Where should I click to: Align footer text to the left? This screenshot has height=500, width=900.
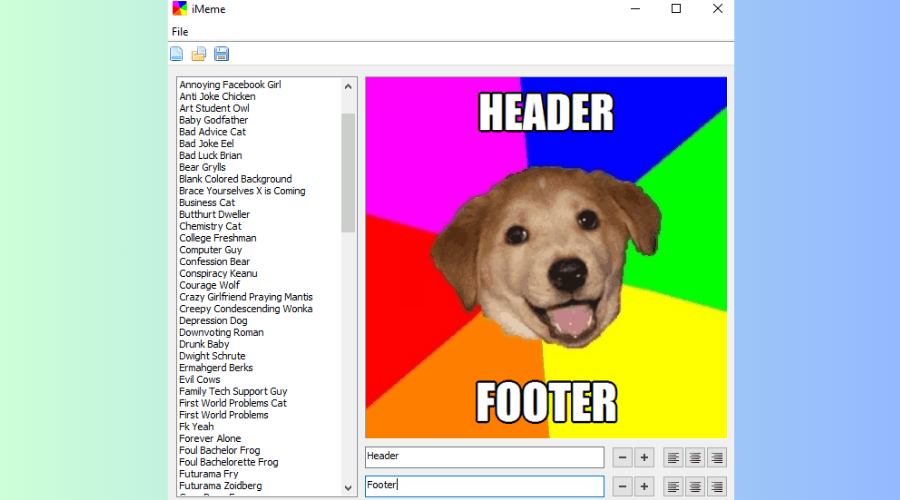pos(673,486)
